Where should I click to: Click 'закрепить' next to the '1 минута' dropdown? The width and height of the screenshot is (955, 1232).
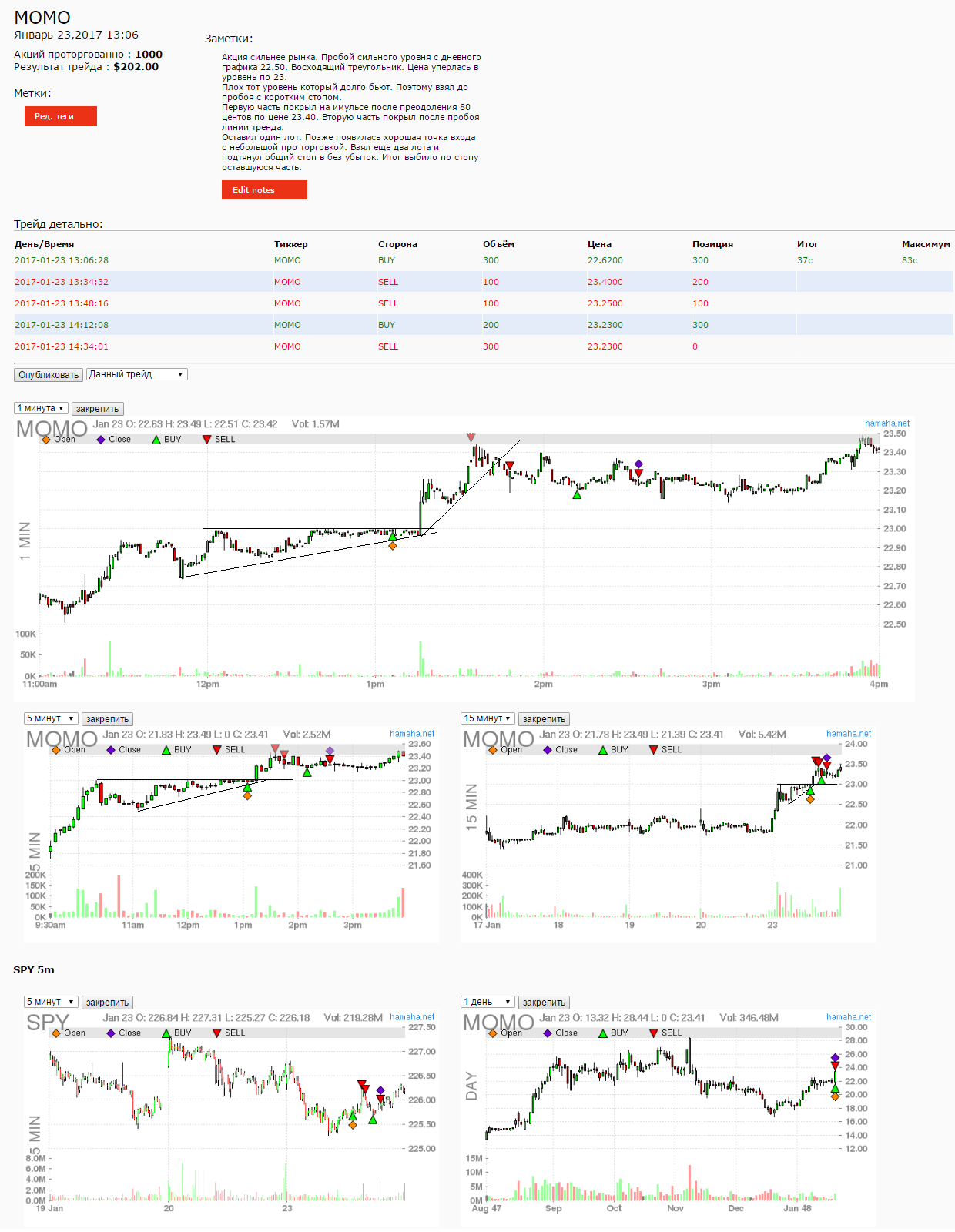(x=98, y=409)
